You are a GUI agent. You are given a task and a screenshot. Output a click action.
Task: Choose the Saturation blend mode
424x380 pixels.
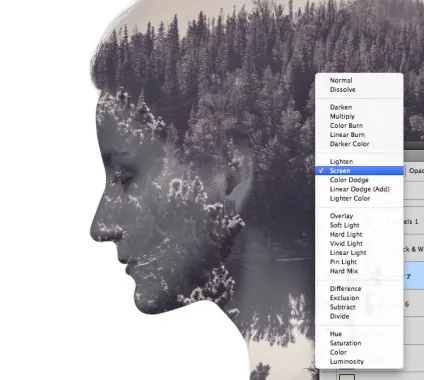pyautogui.click(x=359, y=343)
